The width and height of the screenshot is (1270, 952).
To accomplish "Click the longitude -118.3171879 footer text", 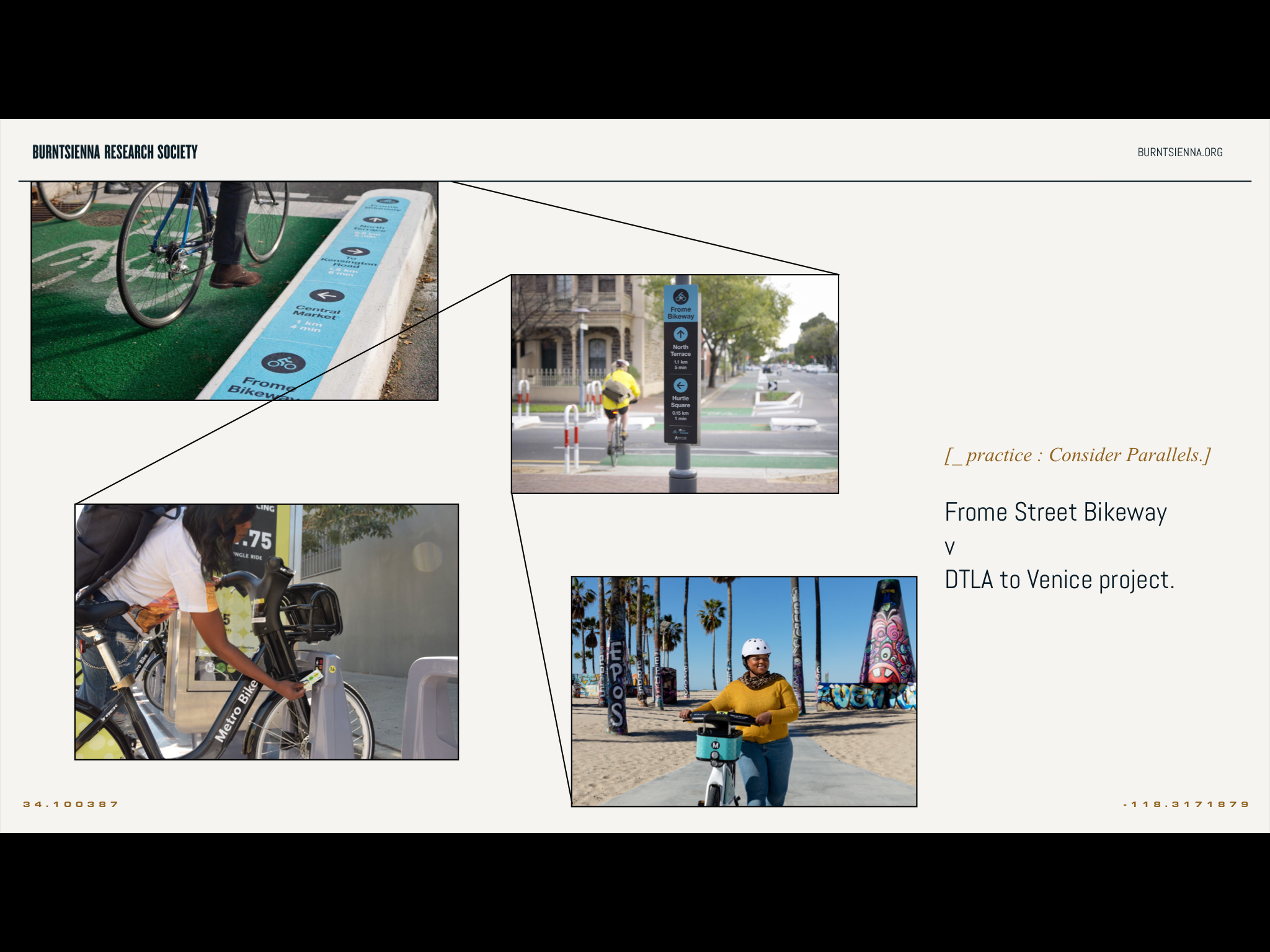I will pyautogui.click(x=1186, y=804).
